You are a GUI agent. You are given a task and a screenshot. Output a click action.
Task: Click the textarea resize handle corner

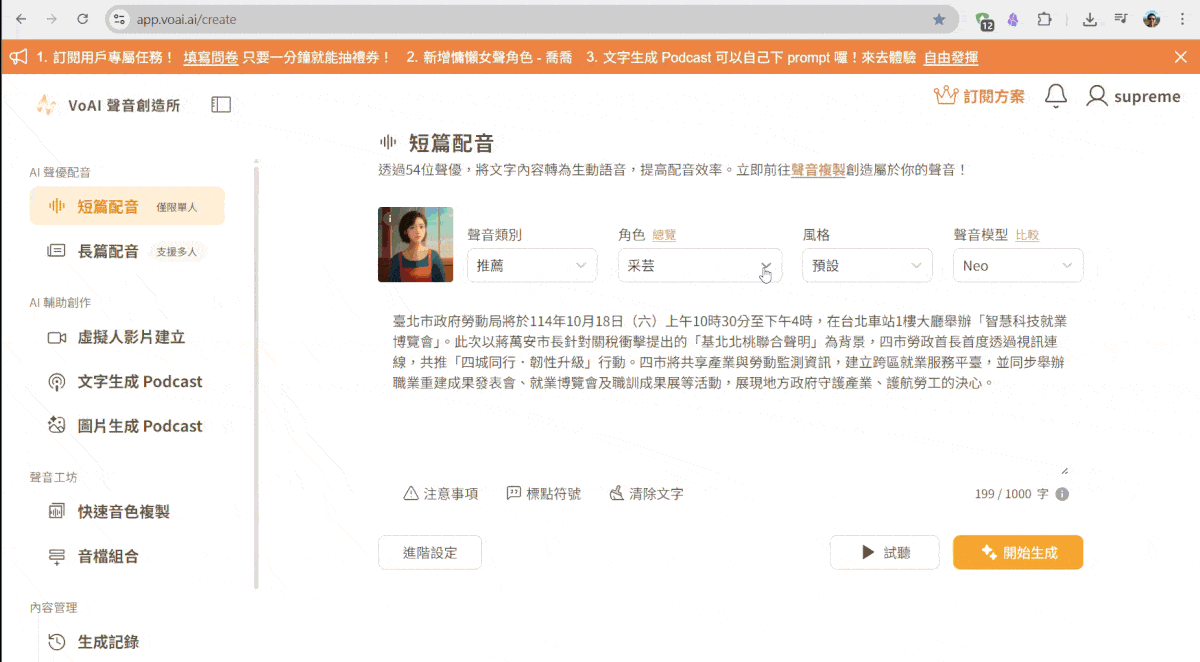(1064, 470)
